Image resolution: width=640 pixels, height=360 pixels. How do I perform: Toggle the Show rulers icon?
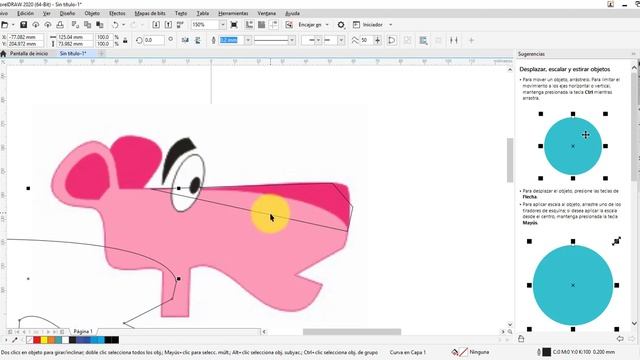(249, 25)
